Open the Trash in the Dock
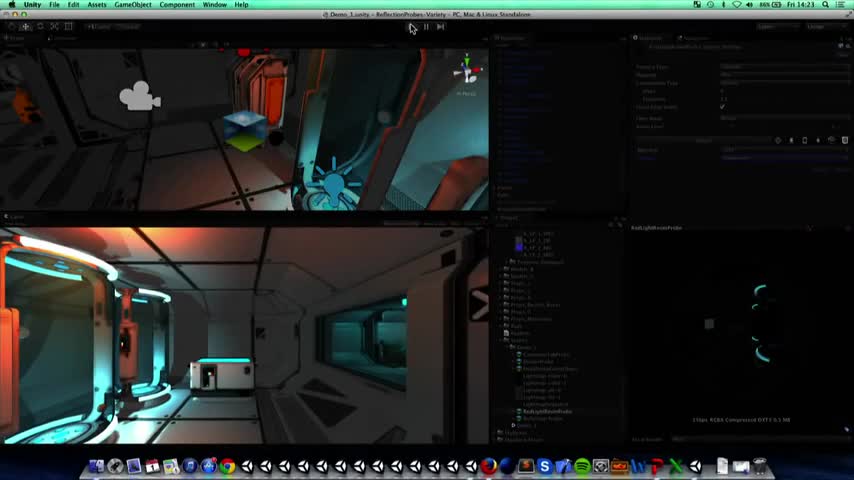The width and height of the screenshot is (854, 480). point(759,466)
